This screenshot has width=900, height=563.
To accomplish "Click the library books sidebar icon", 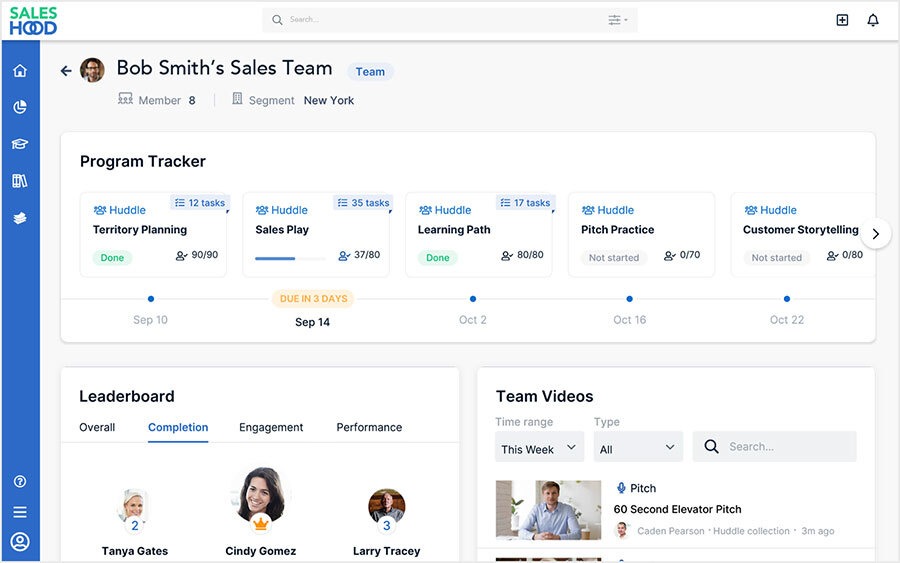I will click(x=20, y=181).
